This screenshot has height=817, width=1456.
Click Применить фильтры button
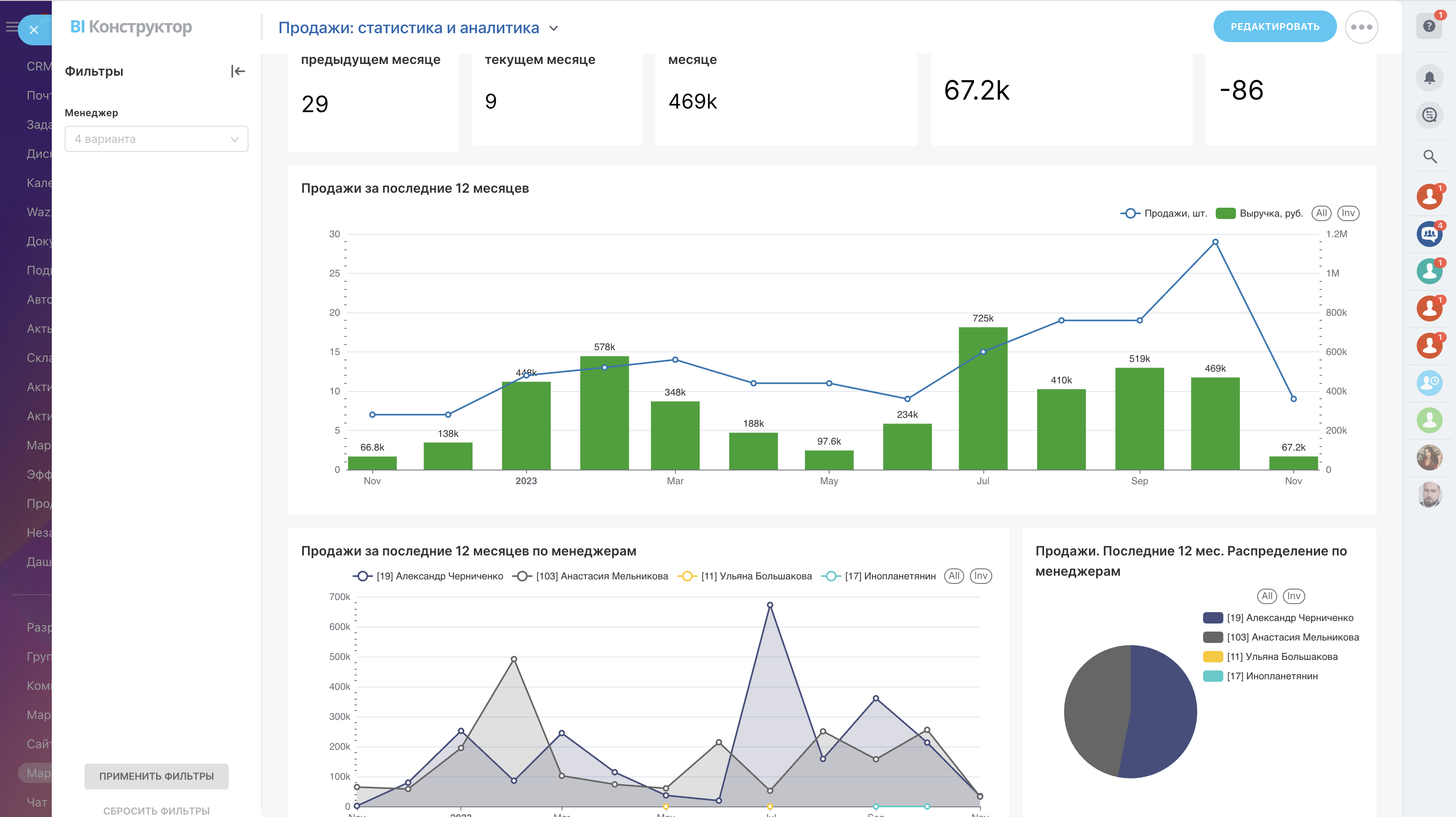point(156,776)
